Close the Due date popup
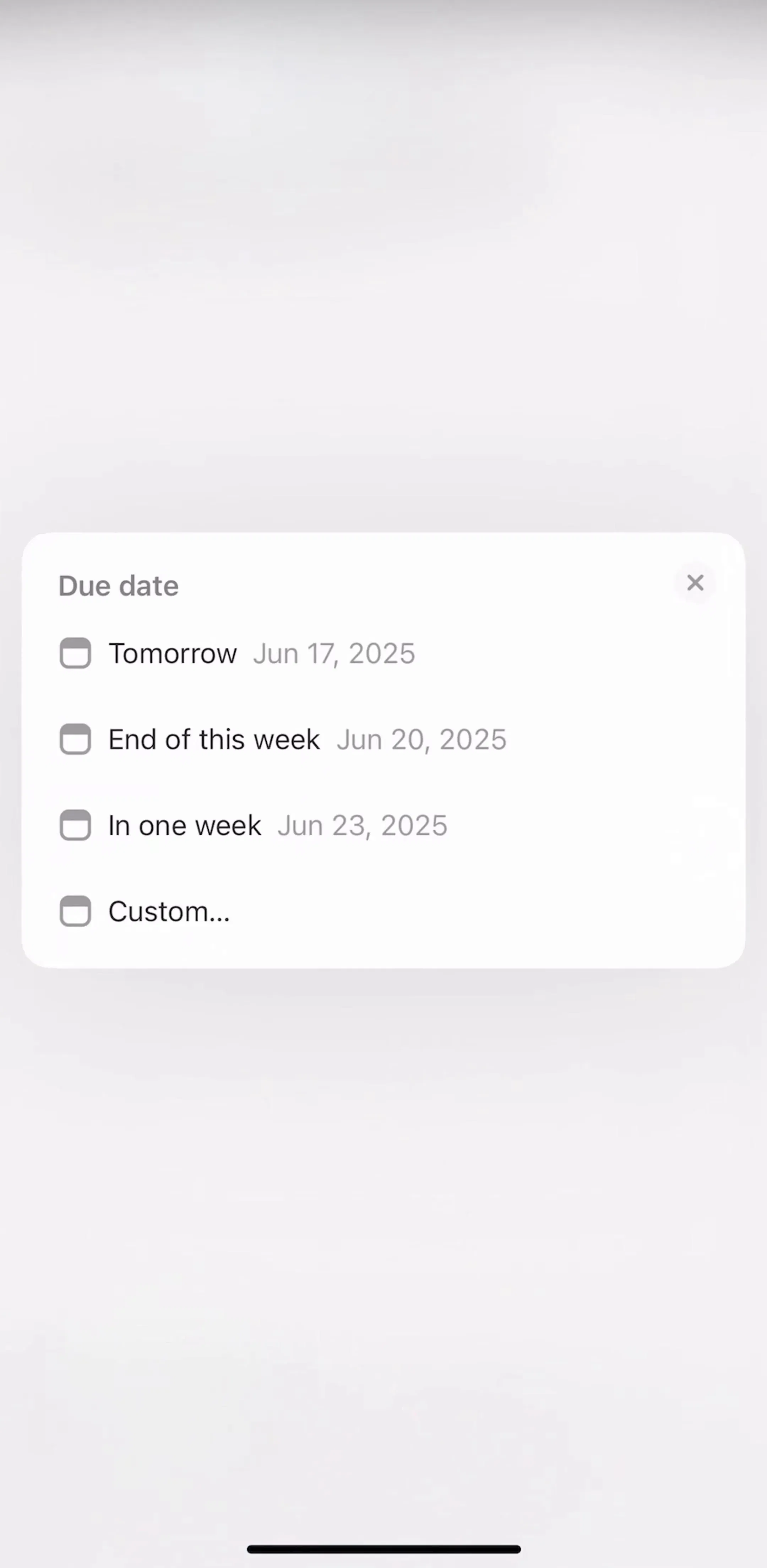Image resolution: width=767 pixels, height=1568 pixels. click(695, 583)
